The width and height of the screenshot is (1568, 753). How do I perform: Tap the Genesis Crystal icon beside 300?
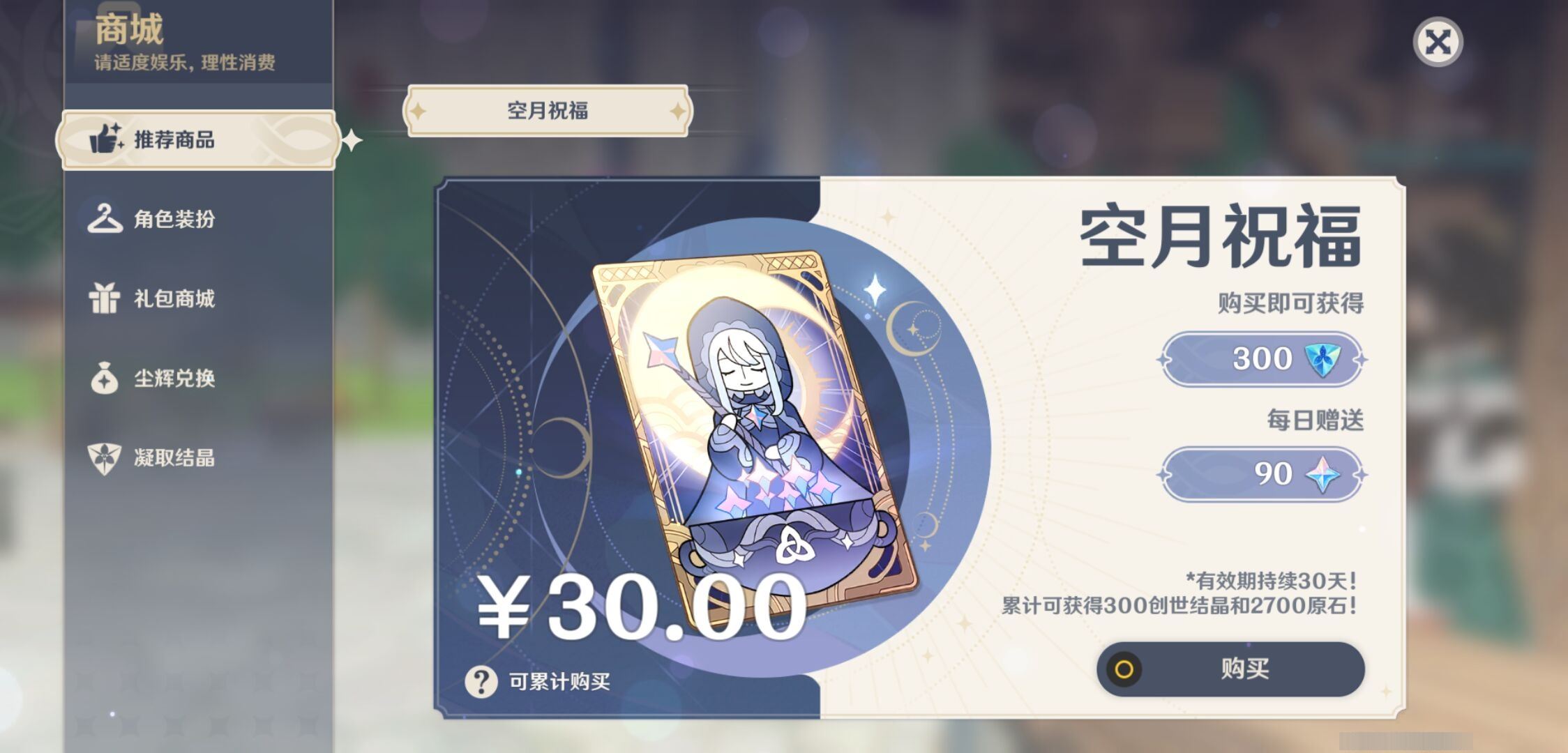click(x=1322, y=359)
